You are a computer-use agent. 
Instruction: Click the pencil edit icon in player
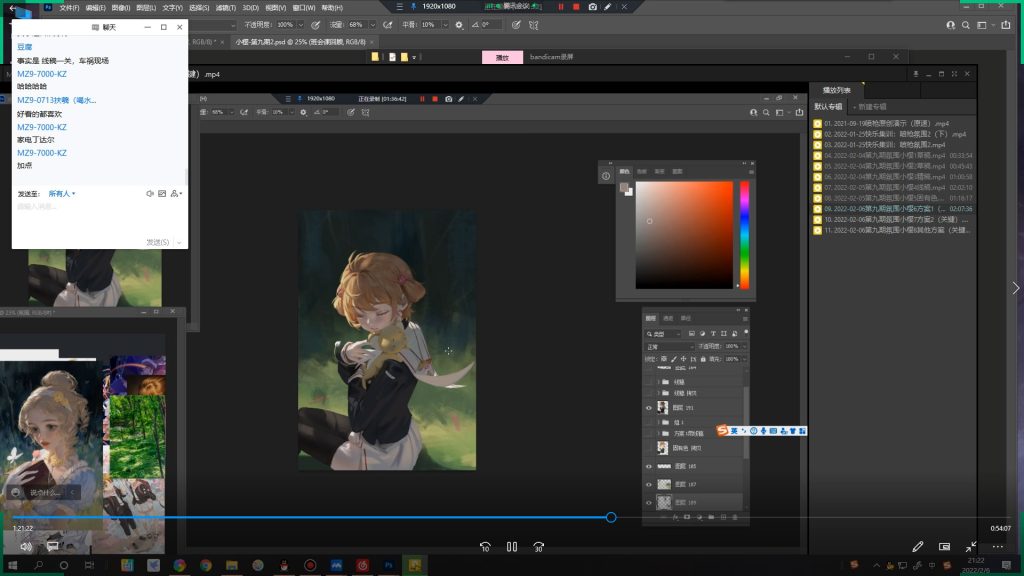(x=917, y=546)
